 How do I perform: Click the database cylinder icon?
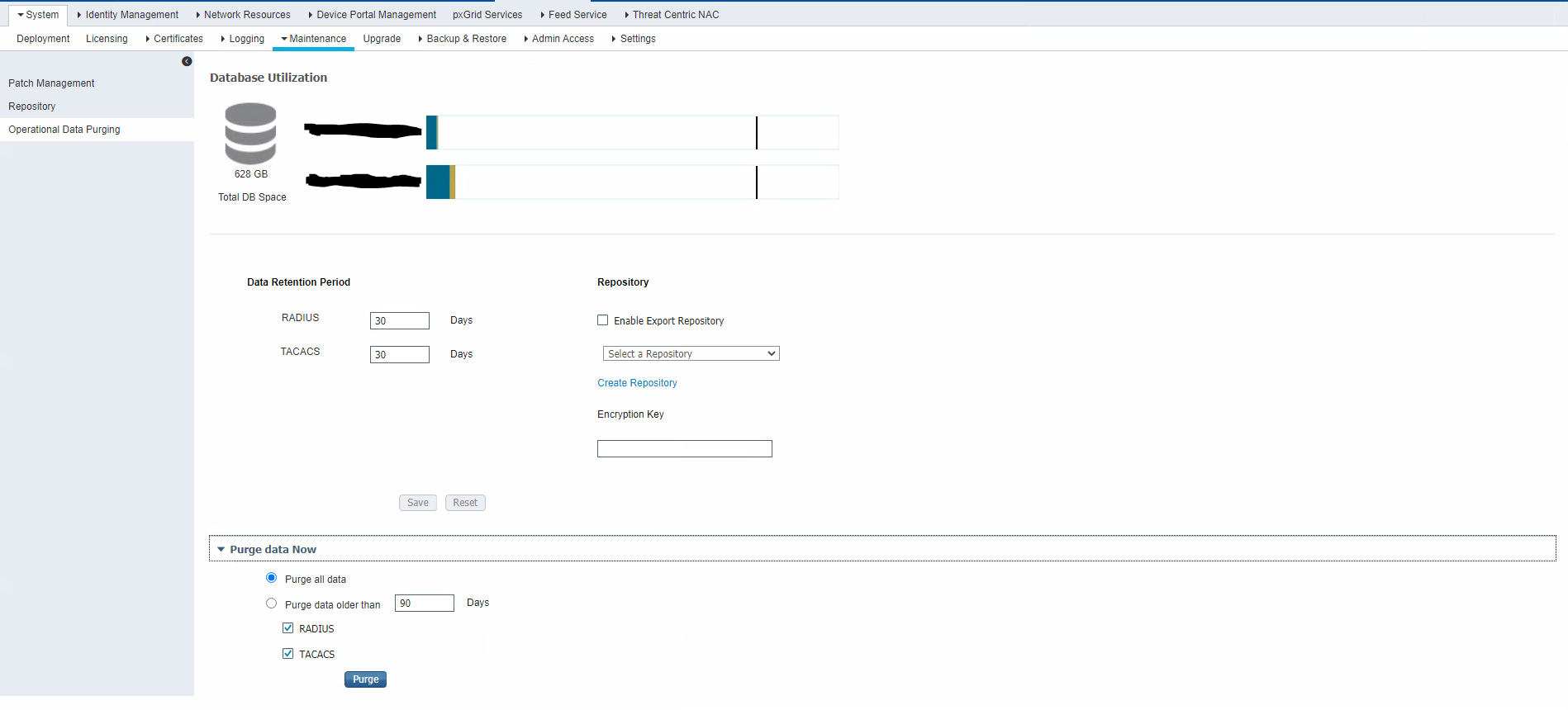pos(250,133)
